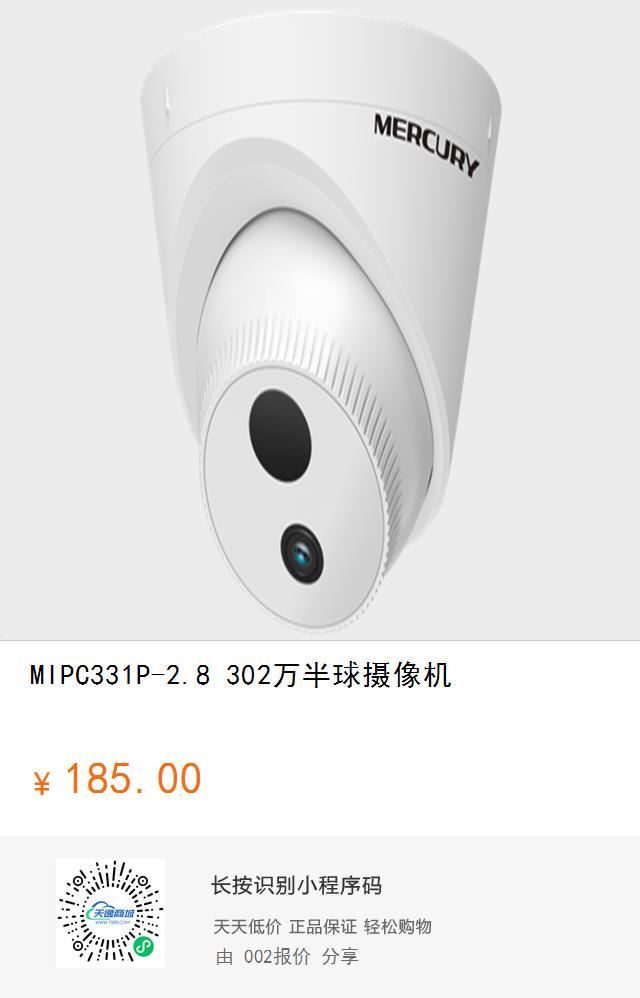Tap the 长按识别小程序码 label
The height and width of the screenshot is (998, 640).
click(296, 885)
